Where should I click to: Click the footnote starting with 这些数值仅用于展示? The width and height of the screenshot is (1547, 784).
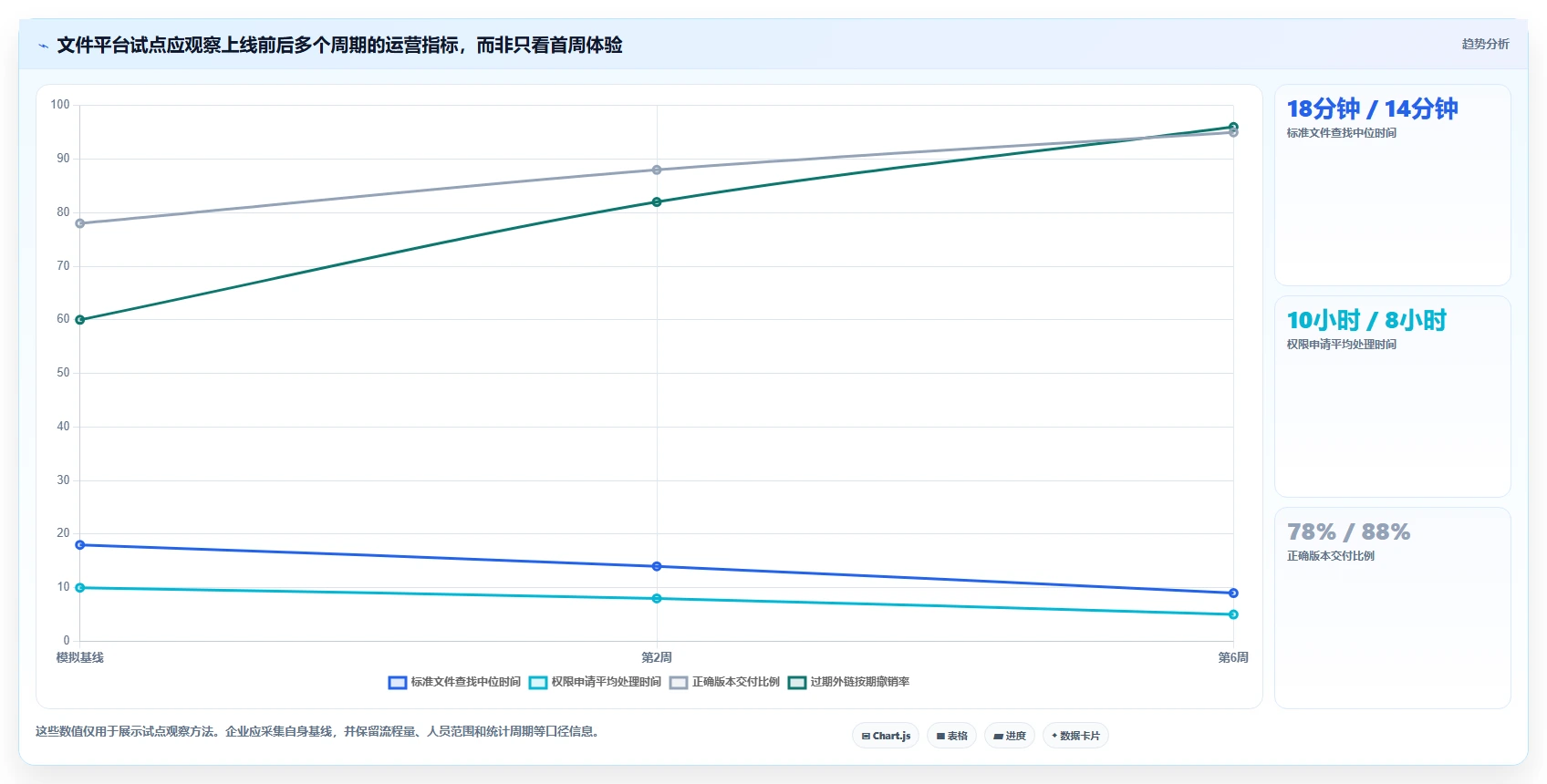point(319,731)
